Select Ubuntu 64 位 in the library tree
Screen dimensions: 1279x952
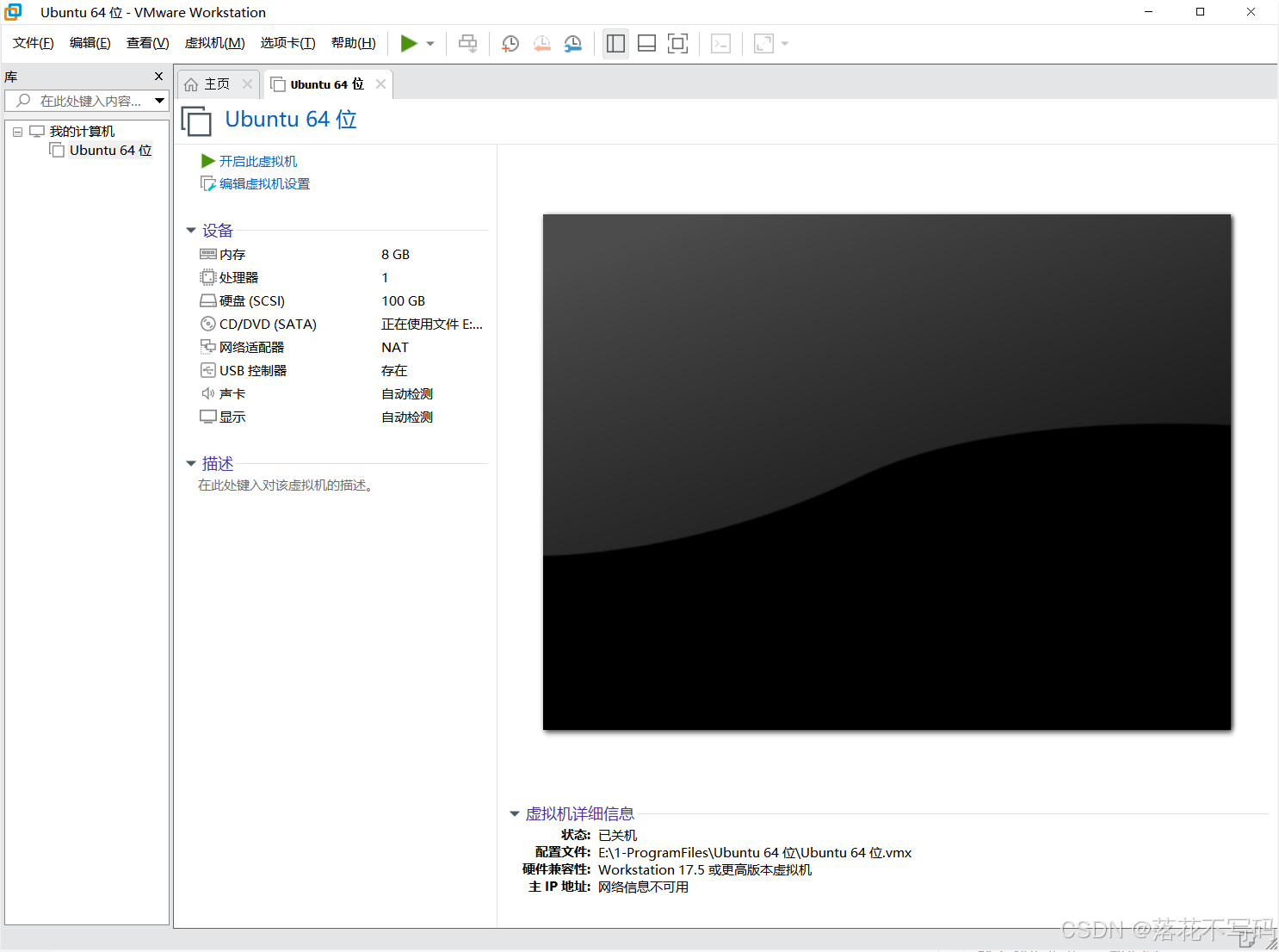click(x=110, y=150)
